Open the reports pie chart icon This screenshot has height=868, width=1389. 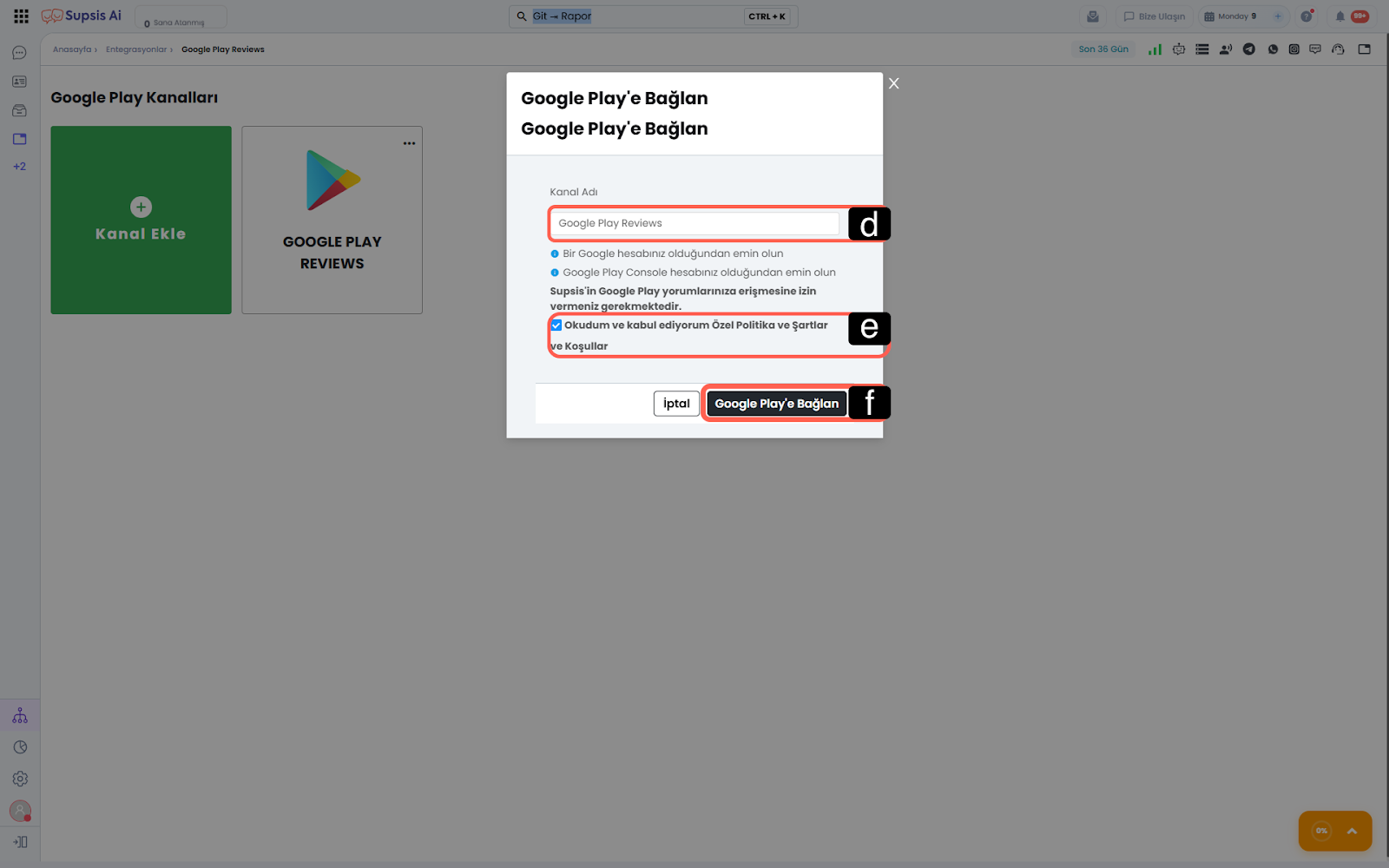[x=20, y=747]
